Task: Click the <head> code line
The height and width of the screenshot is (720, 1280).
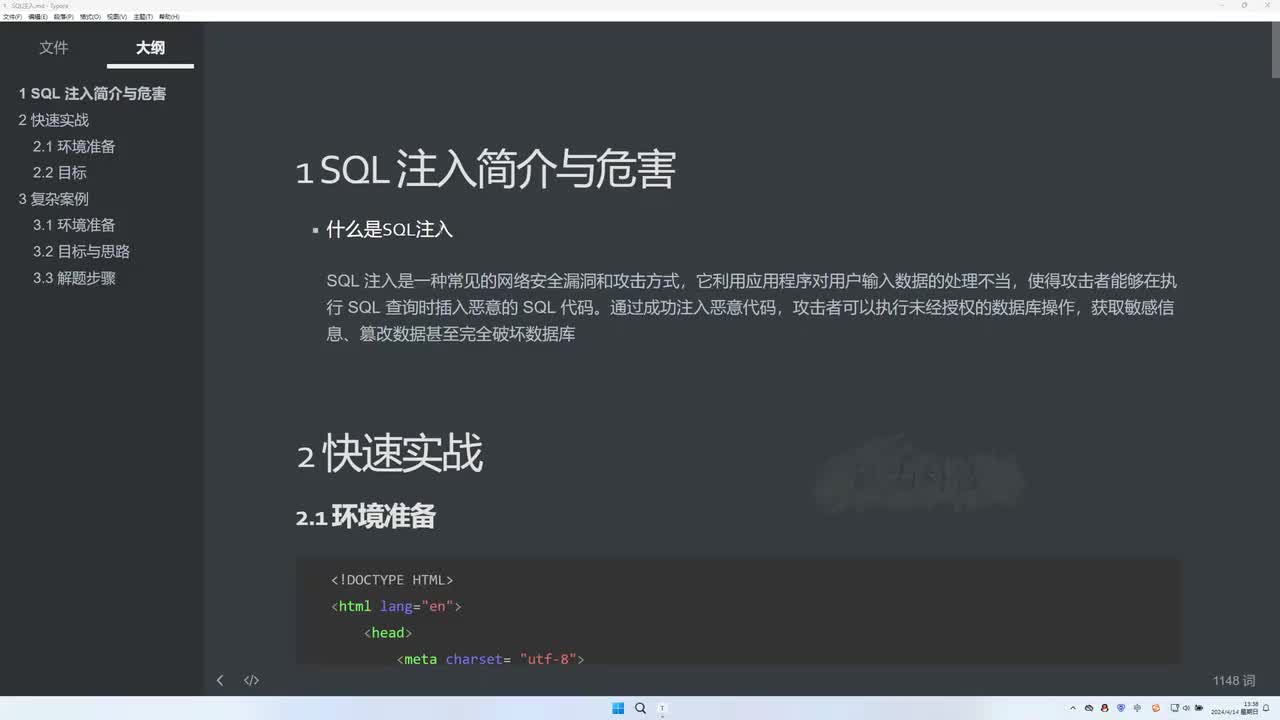Action: 388,633
